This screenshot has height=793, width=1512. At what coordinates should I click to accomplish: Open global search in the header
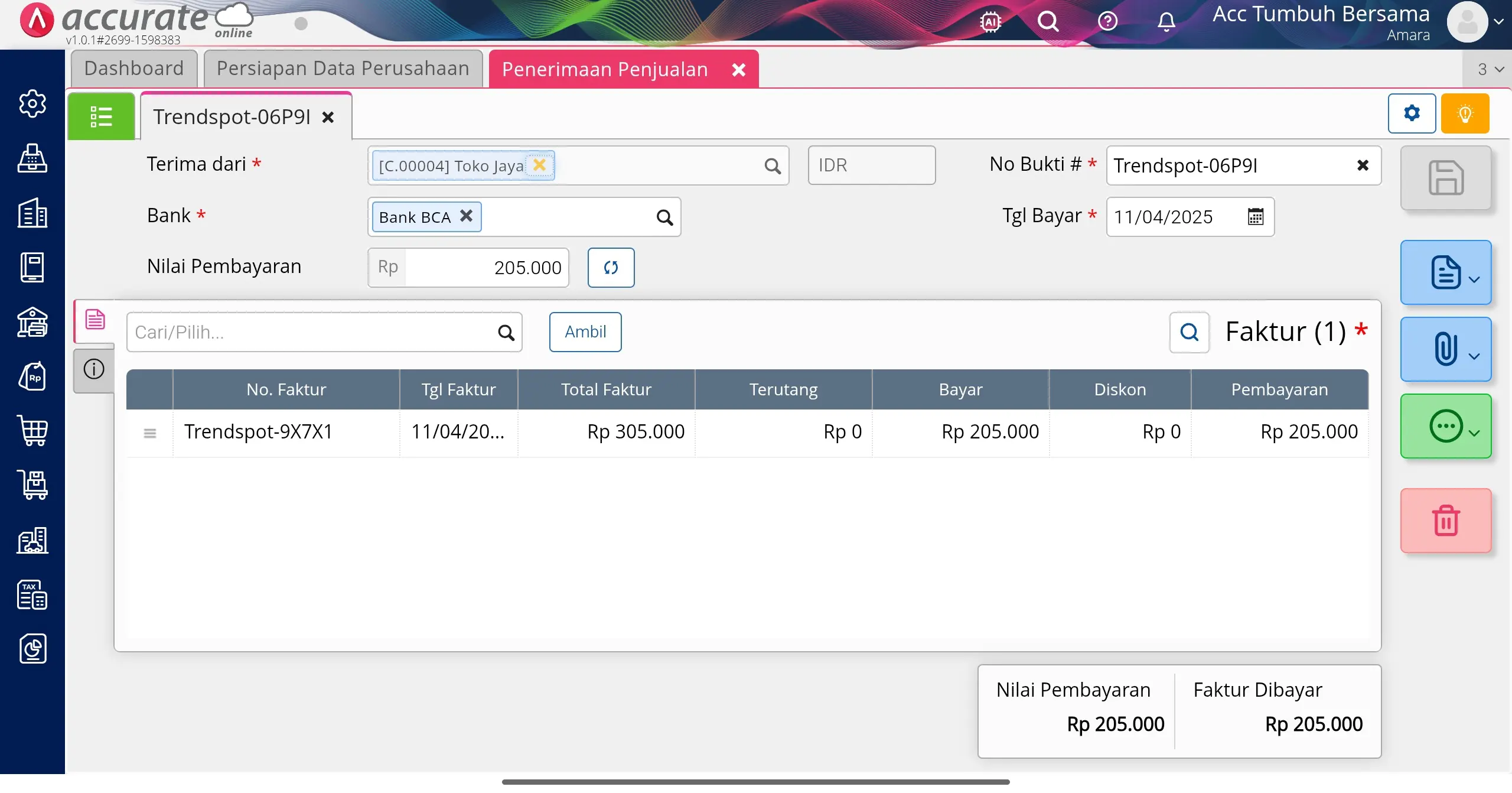[1048, 22]
